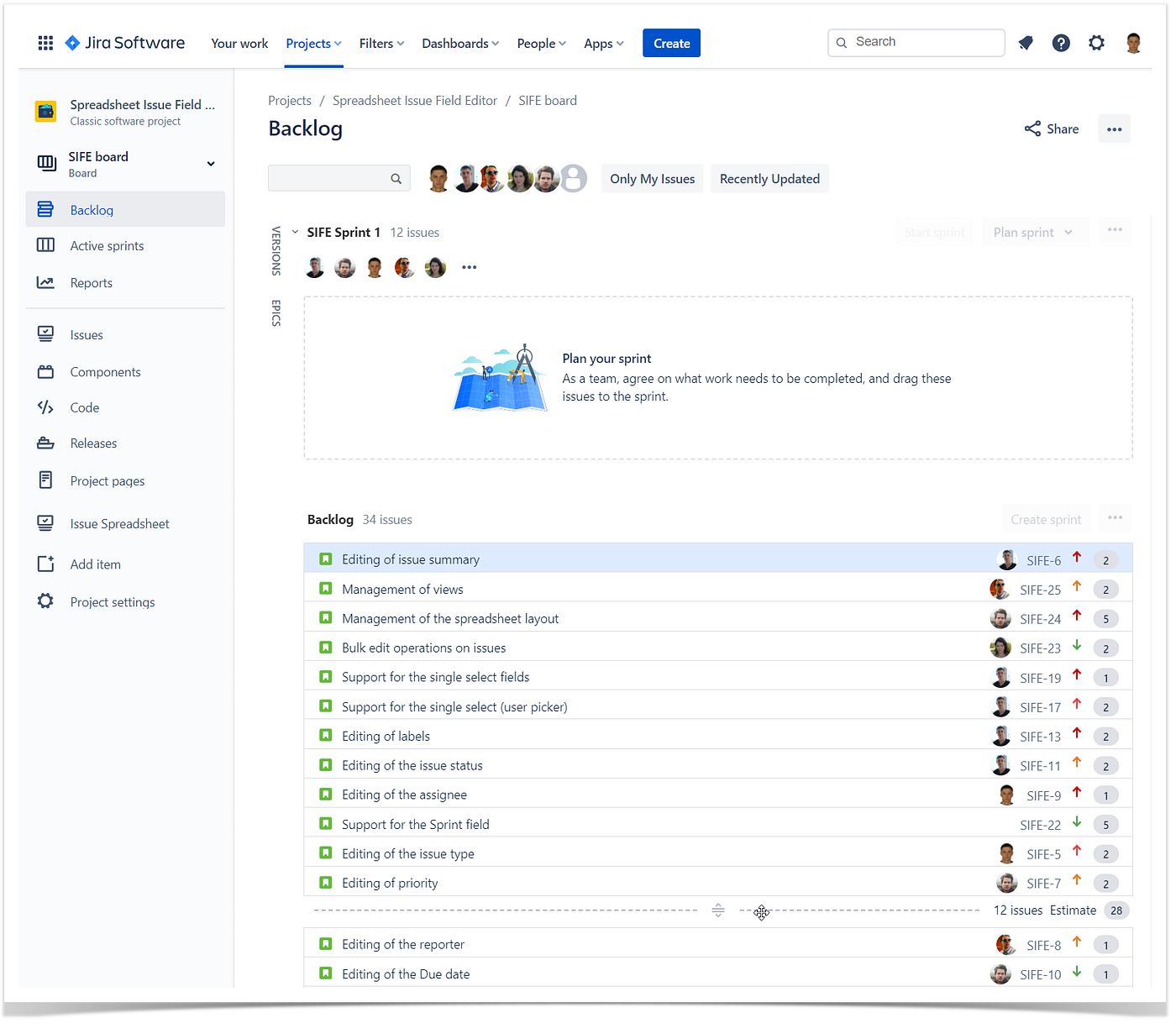Select issue Support for the Sprint field

point(718,824)
